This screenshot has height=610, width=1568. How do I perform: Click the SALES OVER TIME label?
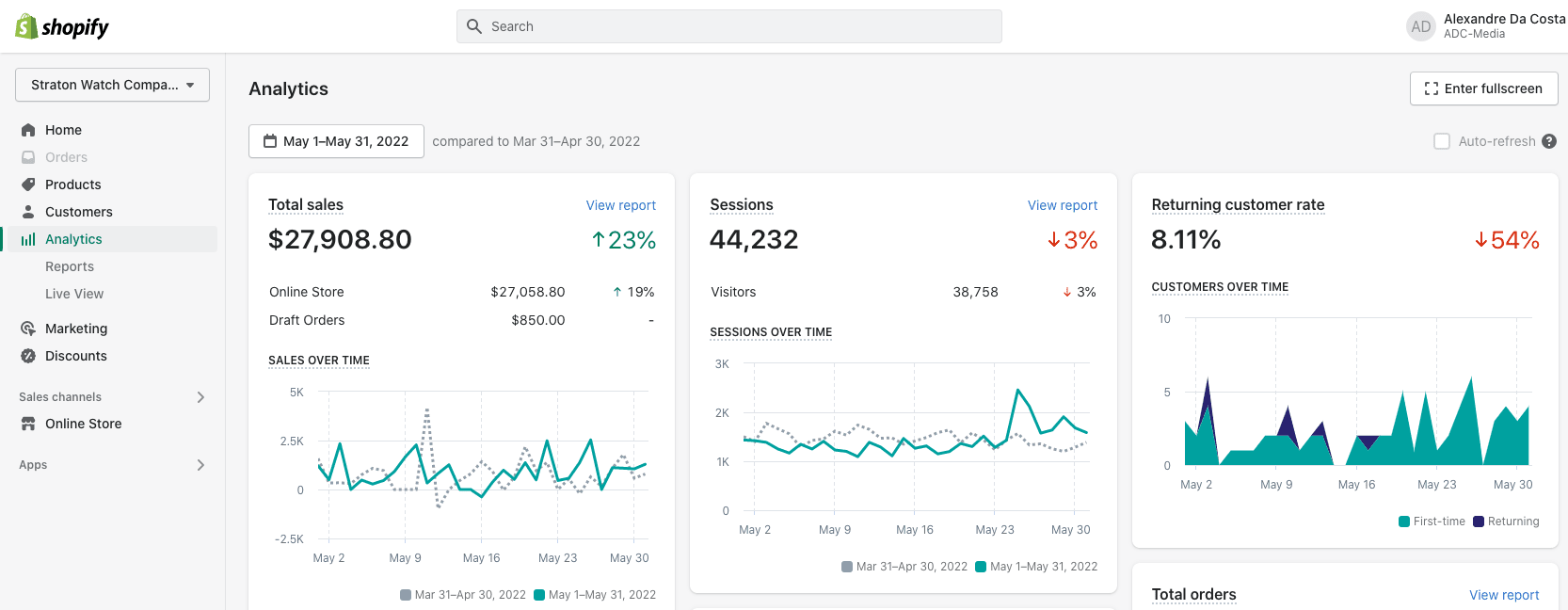point(319,361)
